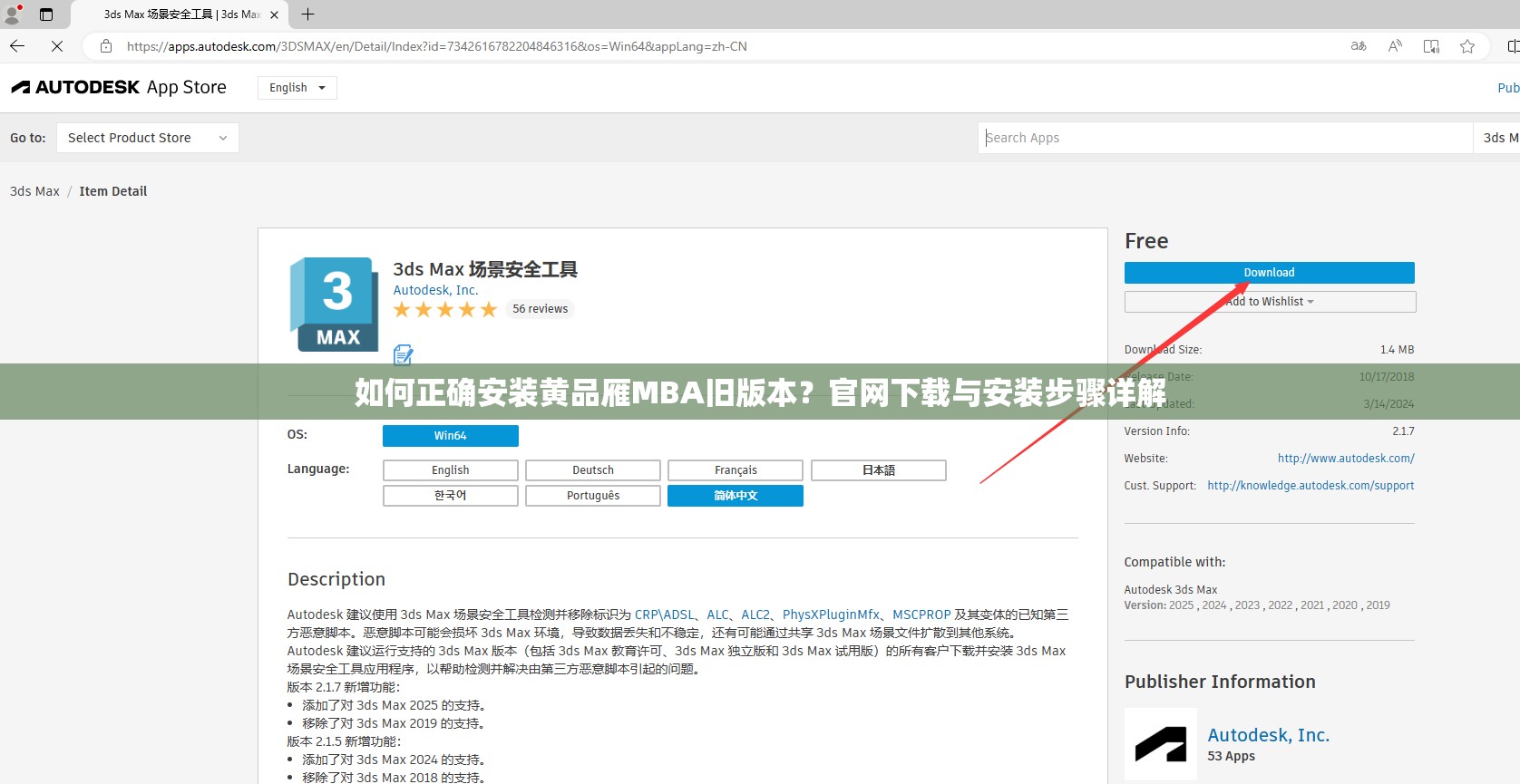1520x784 pixels.
Task: Open the tab actions menu icon
Action: (x=46, y=15)
